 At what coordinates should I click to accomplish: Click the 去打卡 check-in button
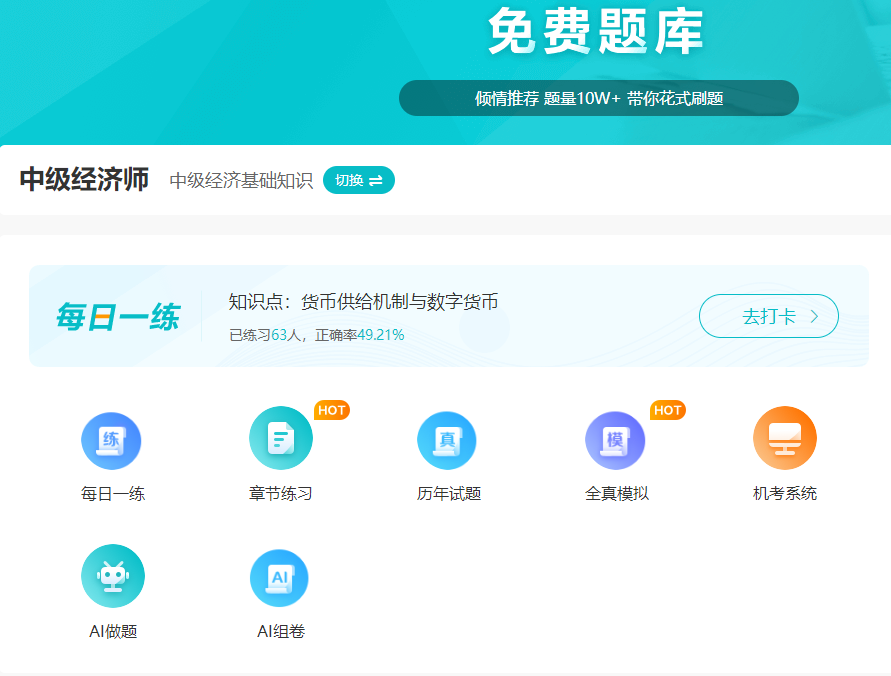tap(768, 315)
